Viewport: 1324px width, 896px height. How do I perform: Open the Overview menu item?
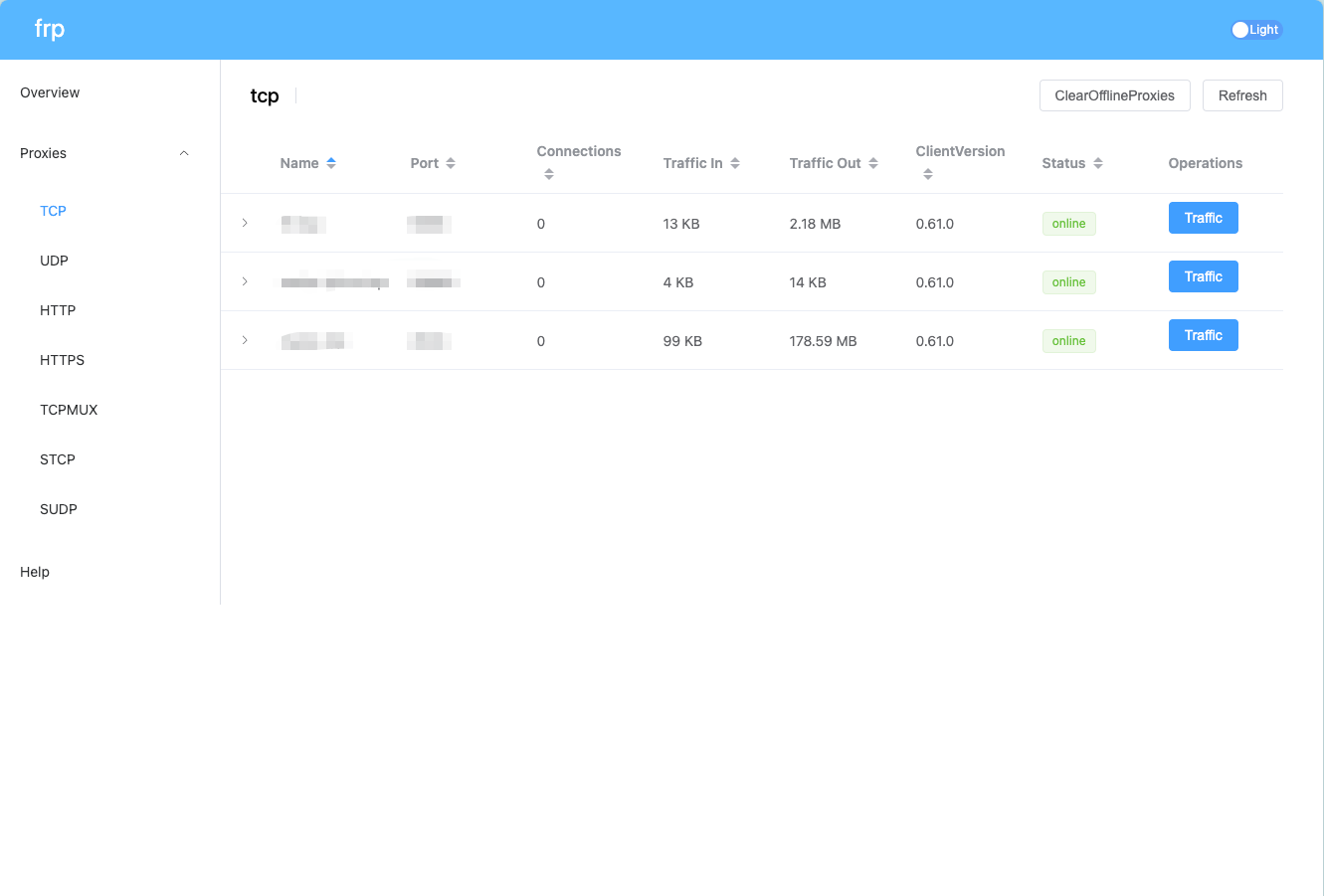(x=50, y=92)
